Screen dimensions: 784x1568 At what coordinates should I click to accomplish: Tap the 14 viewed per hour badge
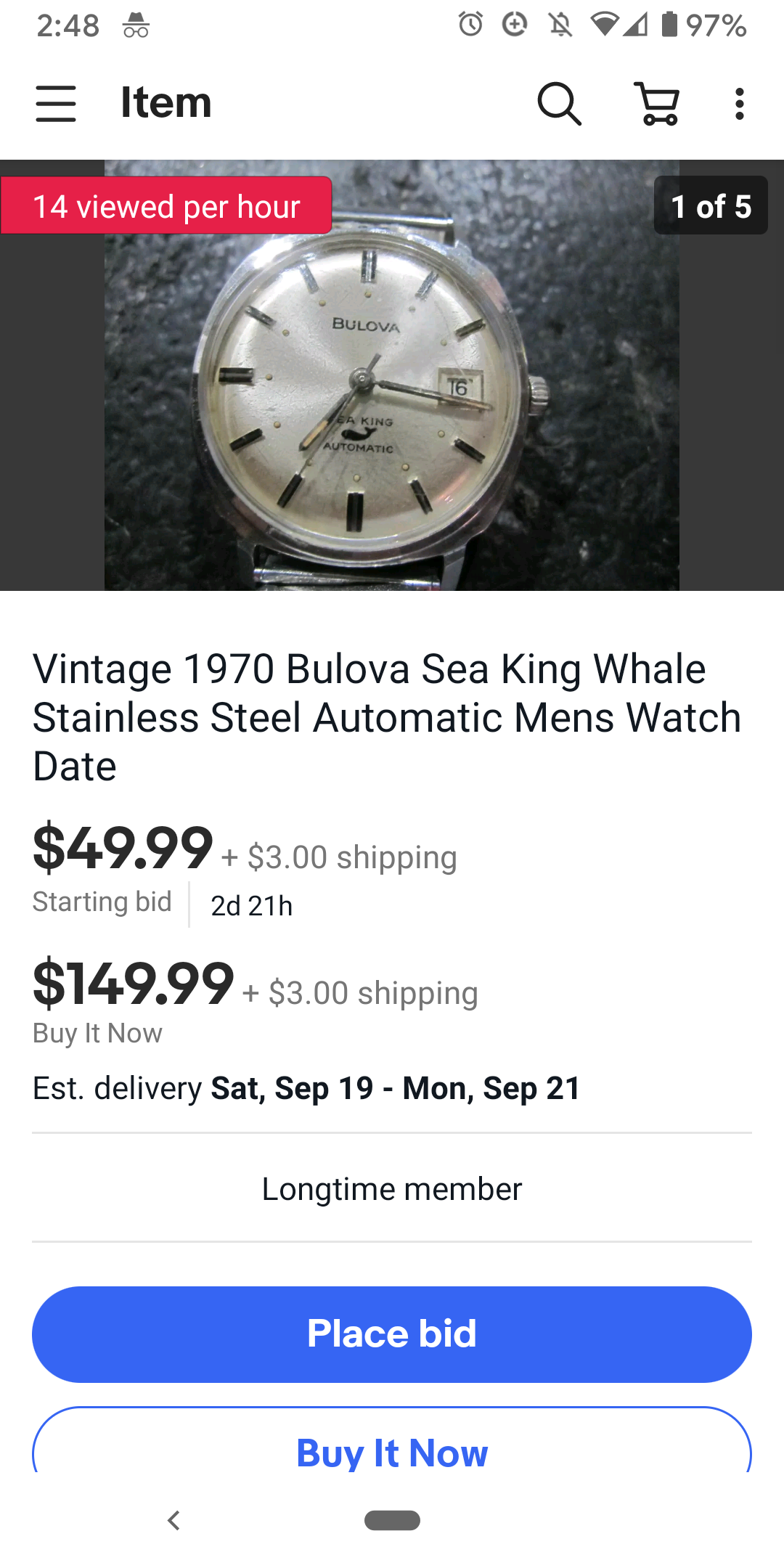tap(166, 206)
